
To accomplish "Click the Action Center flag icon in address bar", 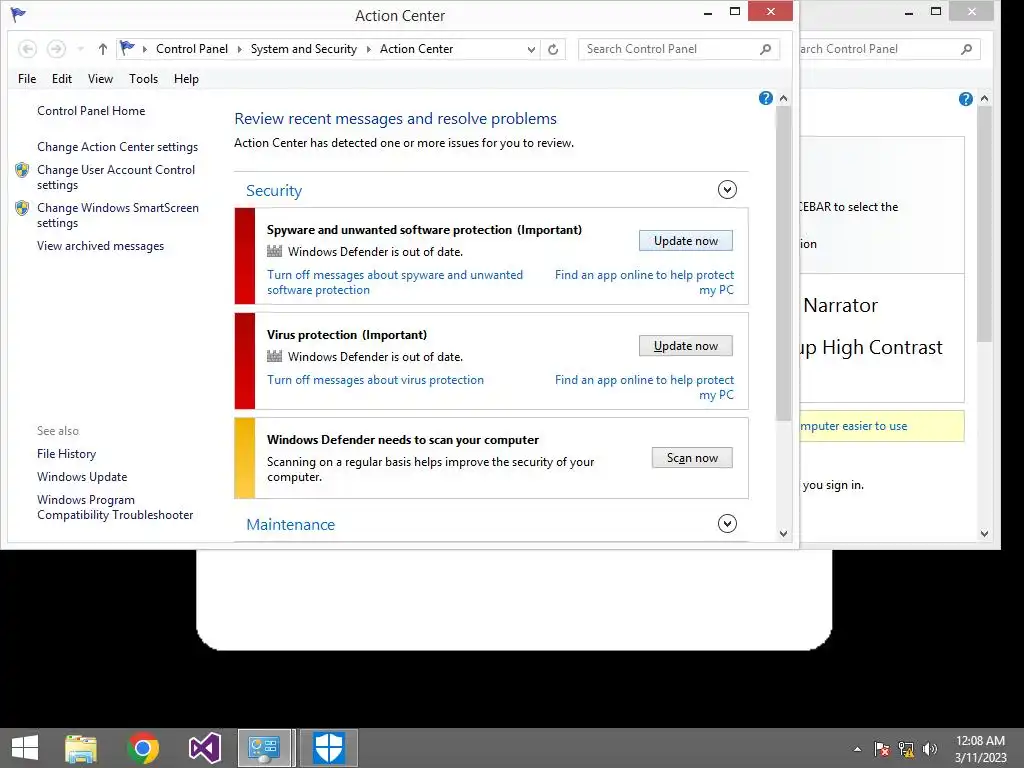I will tap(127, 48).
